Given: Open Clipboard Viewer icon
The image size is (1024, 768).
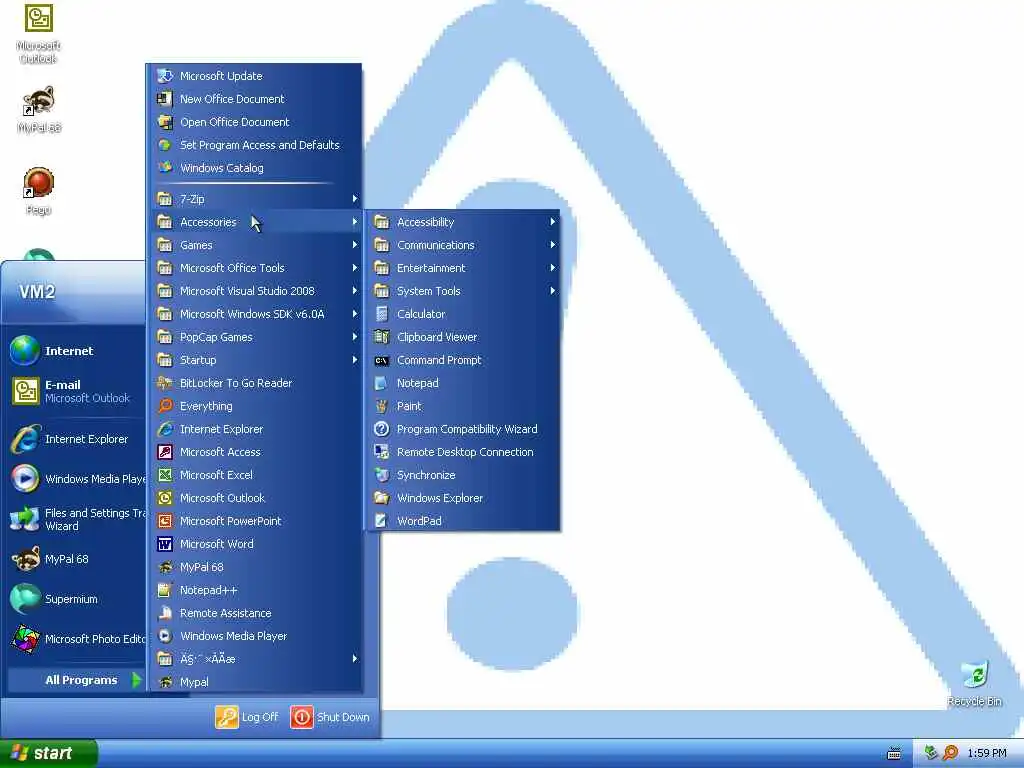Looking at the screenshot, I should [x=382, y=337].
